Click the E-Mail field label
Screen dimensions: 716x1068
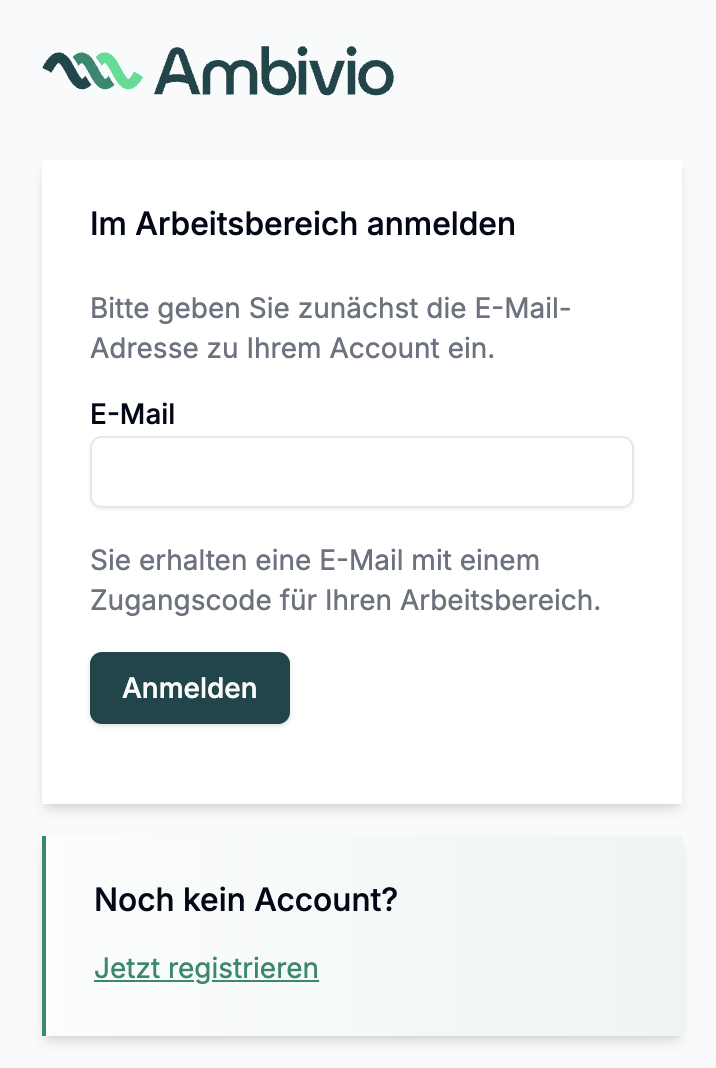132,414
